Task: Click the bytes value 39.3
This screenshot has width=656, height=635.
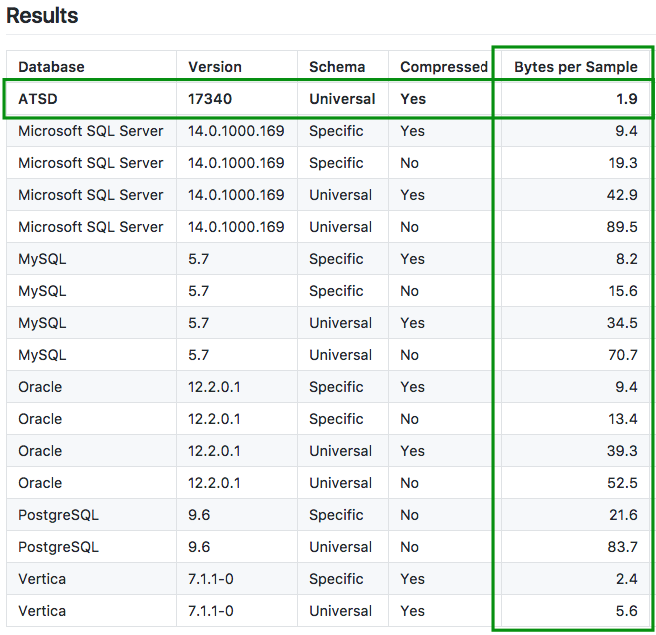Action: point(622,451)
